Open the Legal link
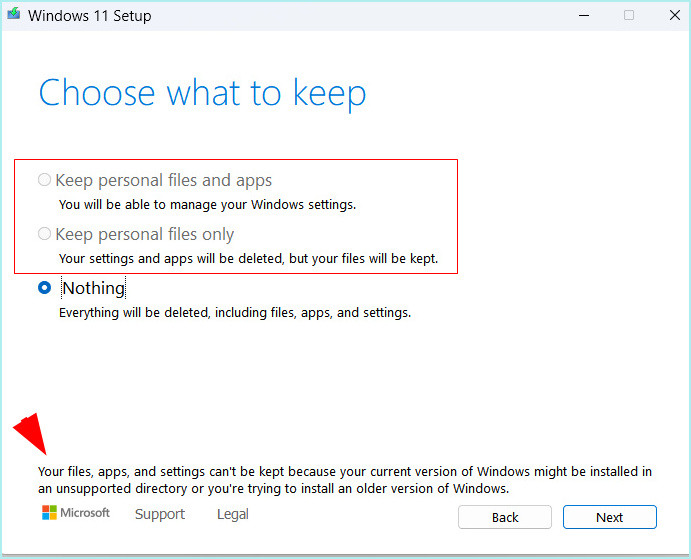Image resolution: width=691 pixels, height=559 pixels. coord(233,514)
